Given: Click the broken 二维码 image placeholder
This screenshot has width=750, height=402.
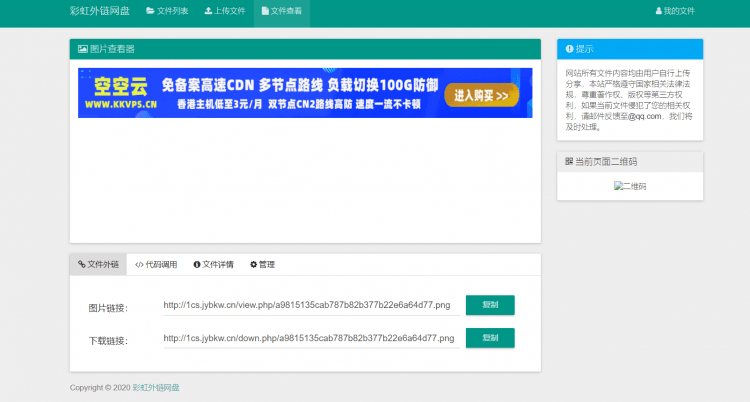Looking at the screenshot, I should coord(630,186).
